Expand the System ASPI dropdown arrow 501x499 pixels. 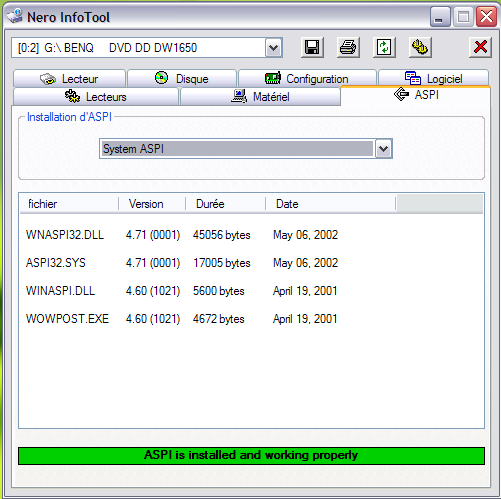pyautogui.click(x=383, y=149)
